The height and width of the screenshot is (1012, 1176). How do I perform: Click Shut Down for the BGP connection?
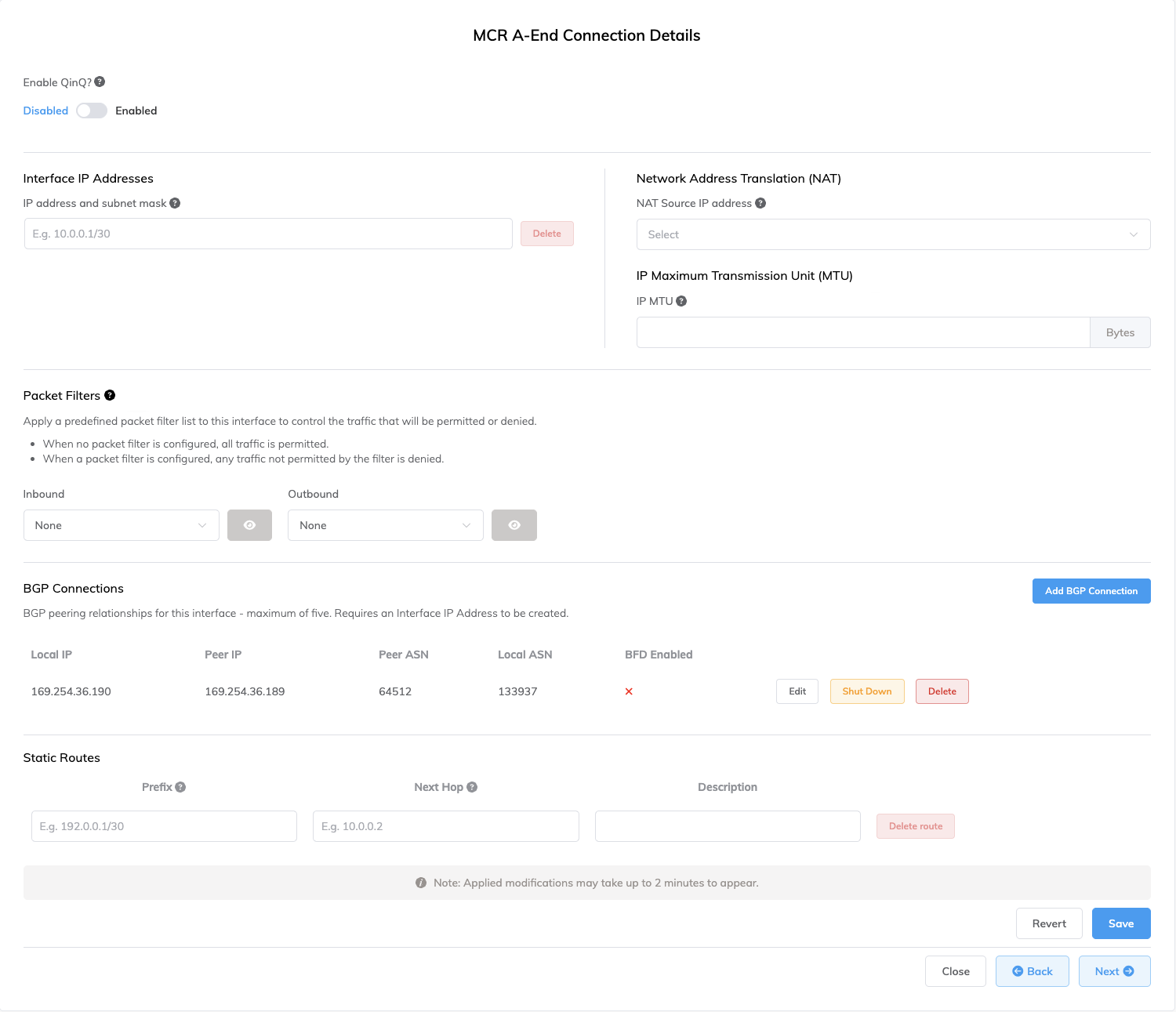866,691
